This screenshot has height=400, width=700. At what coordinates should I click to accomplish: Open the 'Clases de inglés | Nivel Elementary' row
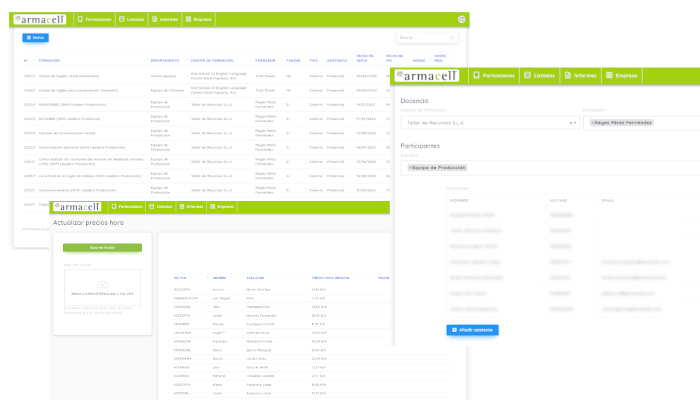point(206,76)
